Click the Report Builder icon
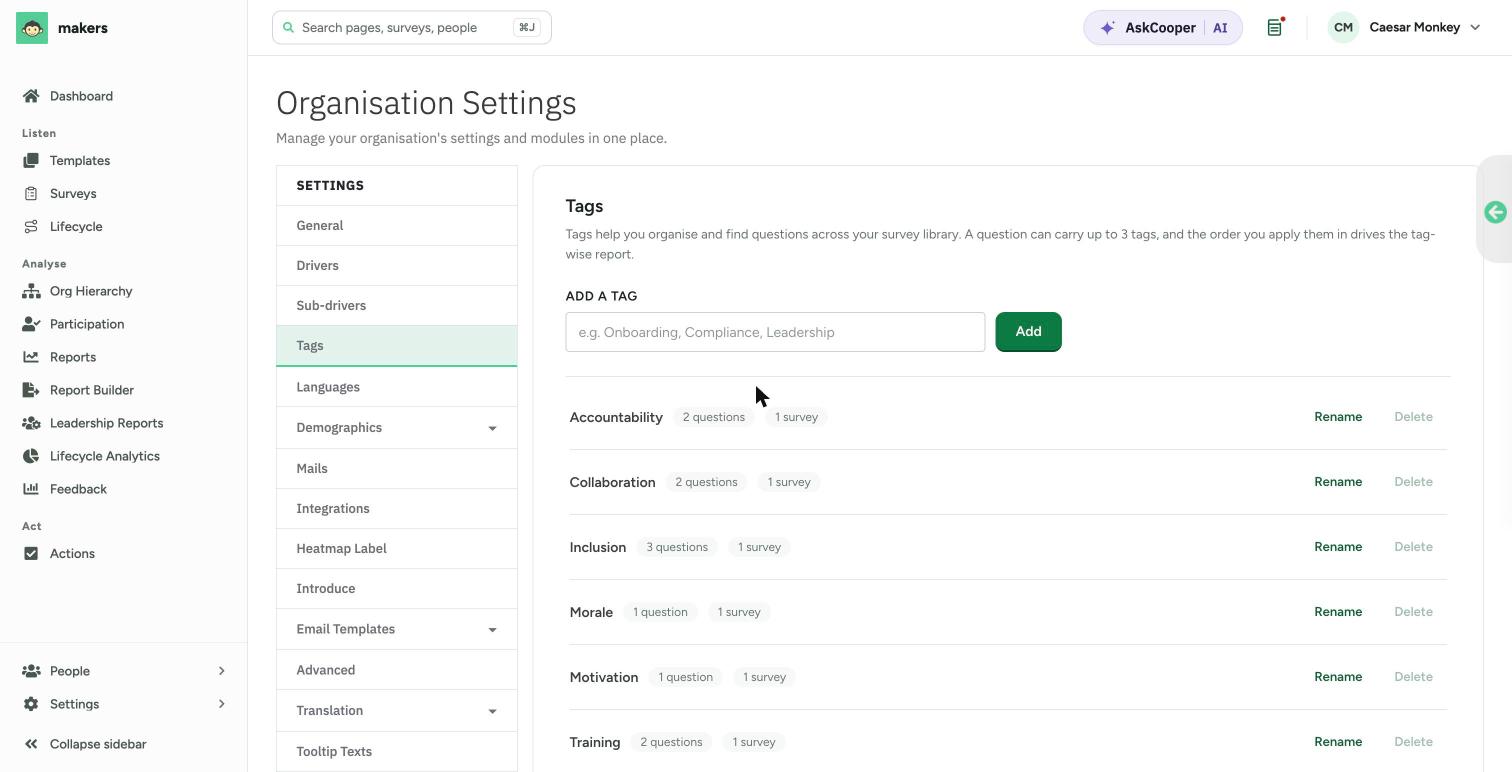Screen dimensions: 1512x772 pos(31,390)
